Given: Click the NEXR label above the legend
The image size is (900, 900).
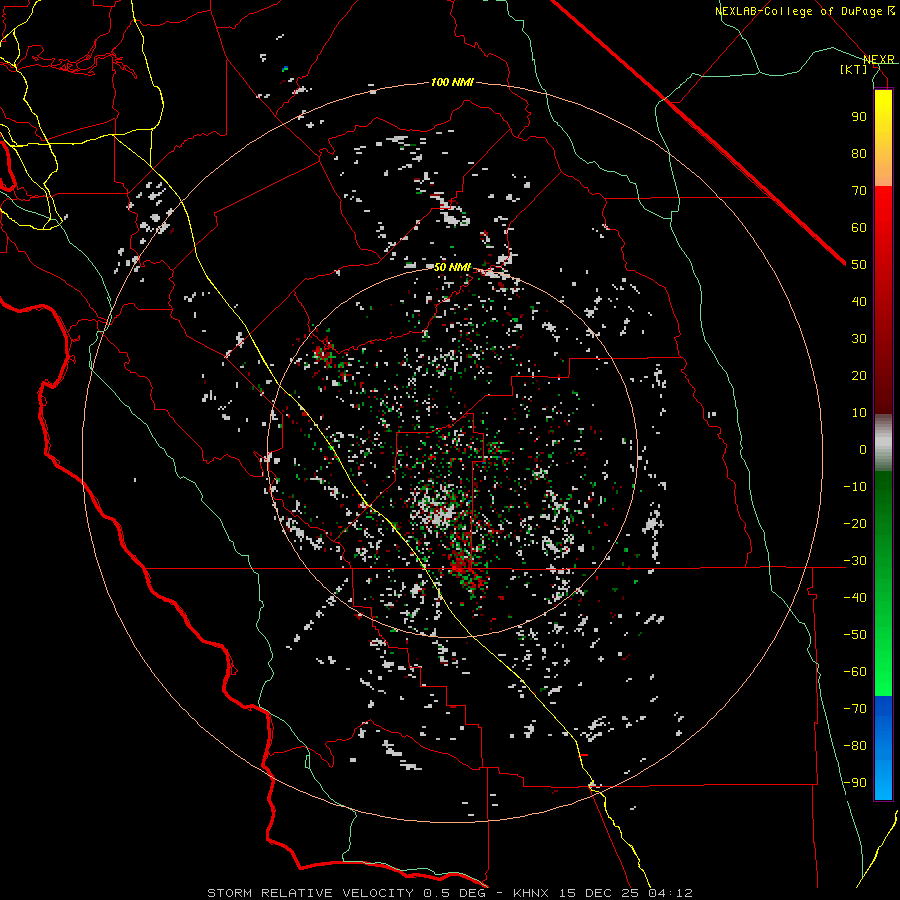Looking at the screenshot, I should coord(879,59).
